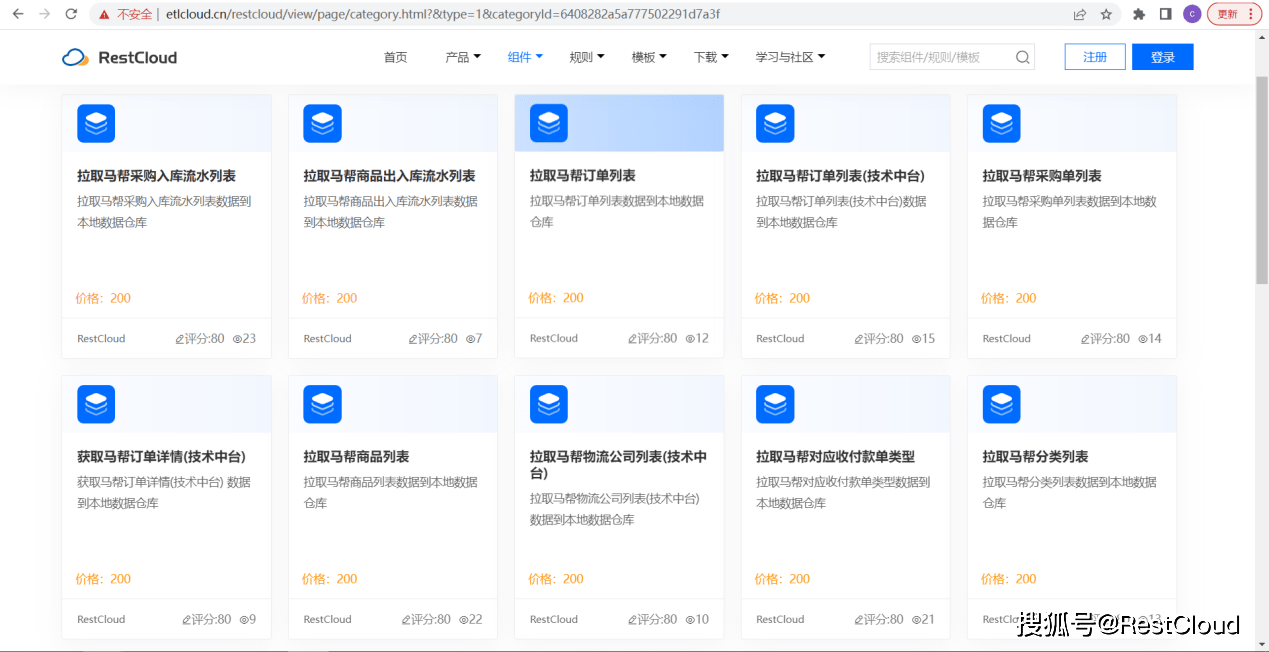
Task: Go forward with the browser forward arrow
Action: click(x=44, y=14)
